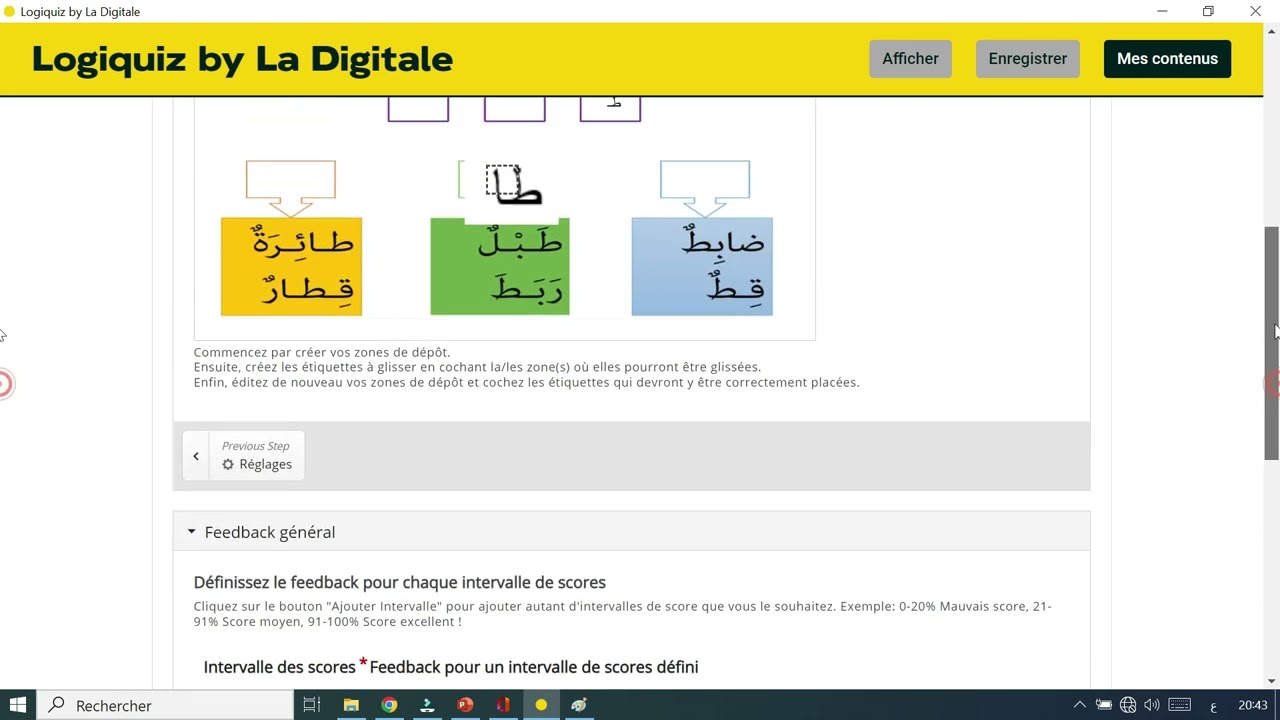Open File Explorer from taskbar
This screenshot has width=1280, height=720.
pos(351,705)
